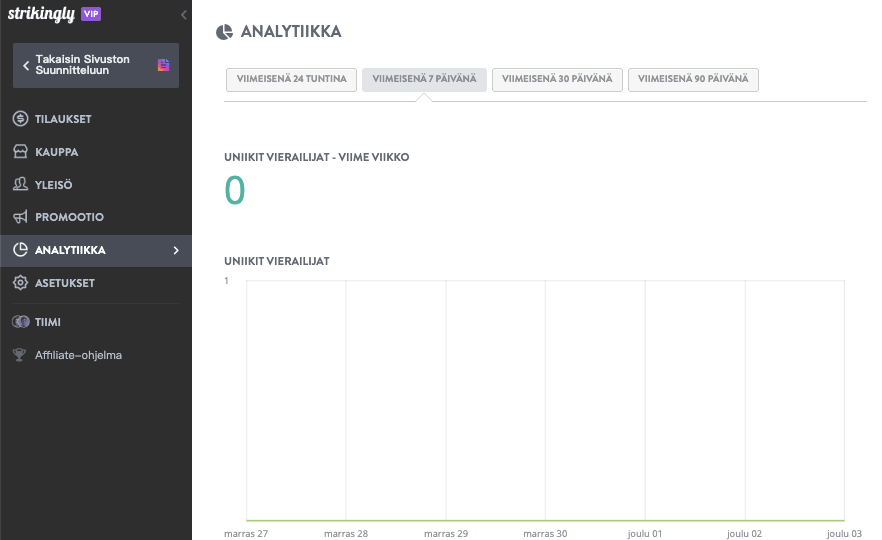Click the Analytiikka pie chart sidebar icon
The height and width of the screenshot is (540, 882).
coord(20,250)
